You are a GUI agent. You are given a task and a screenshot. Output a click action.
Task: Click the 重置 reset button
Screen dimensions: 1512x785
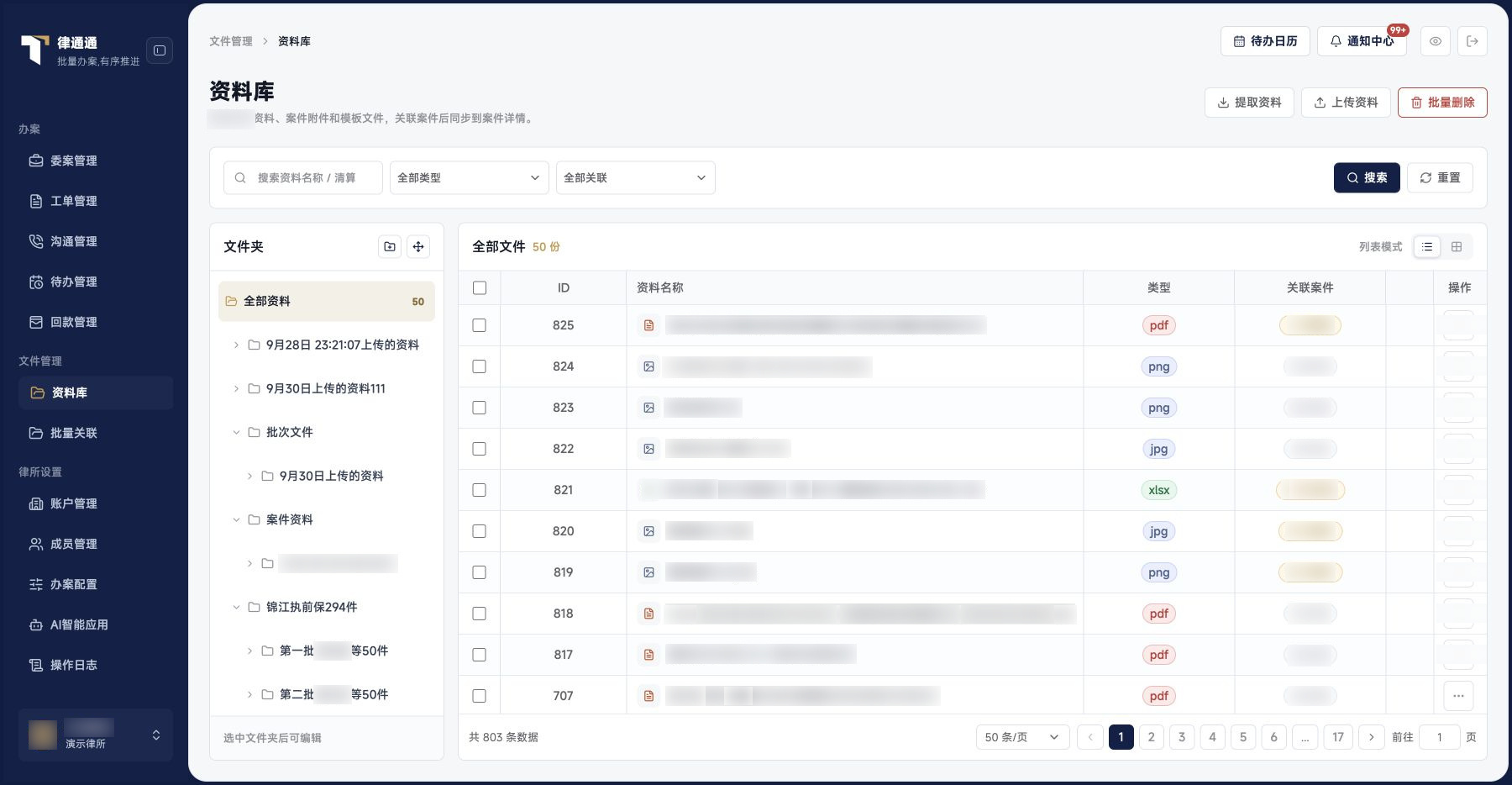pyautogui.click(x=1440, y=177)
